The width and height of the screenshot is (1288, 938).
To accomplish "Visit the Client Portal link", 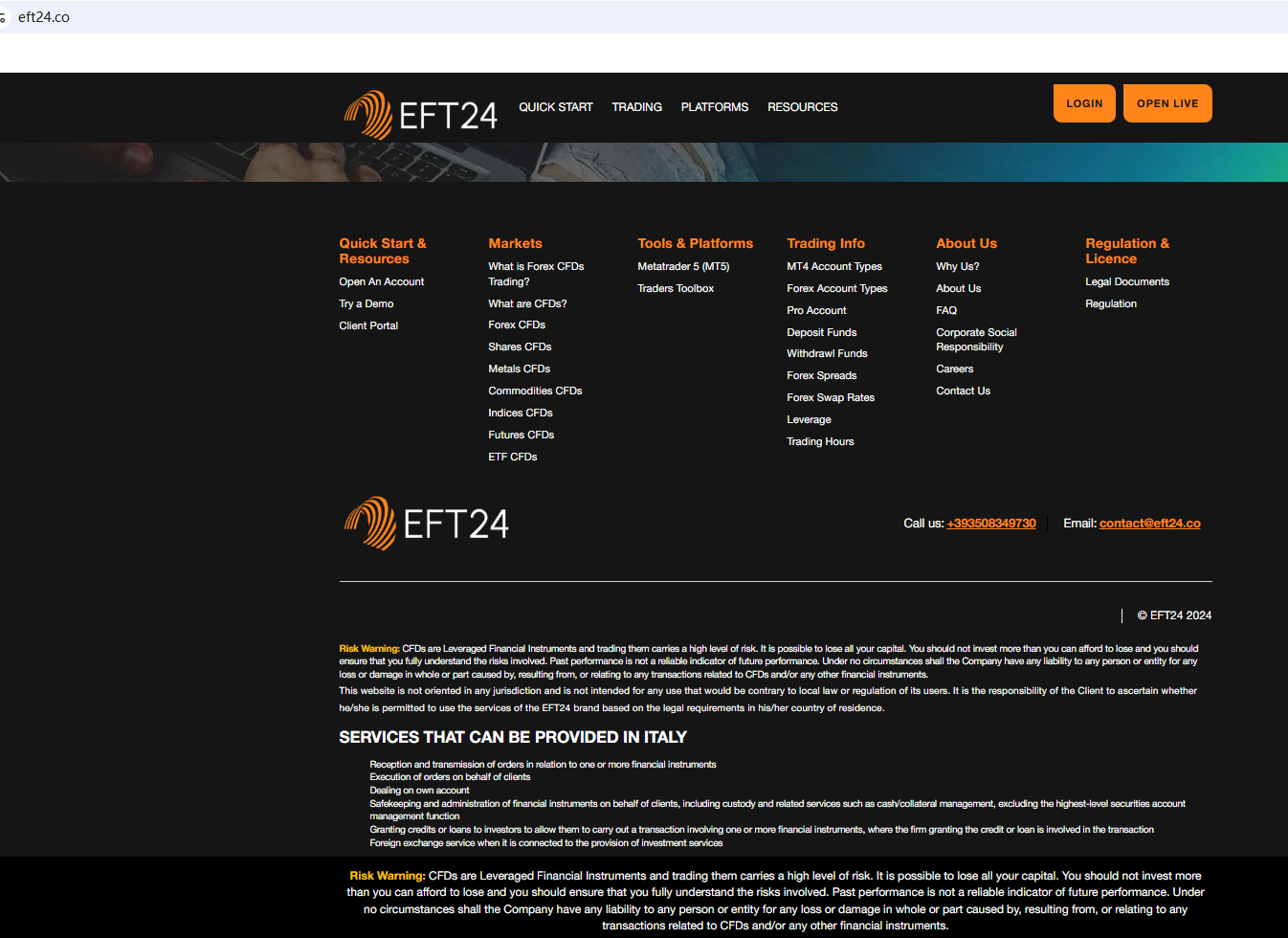I will click(368, 325).
